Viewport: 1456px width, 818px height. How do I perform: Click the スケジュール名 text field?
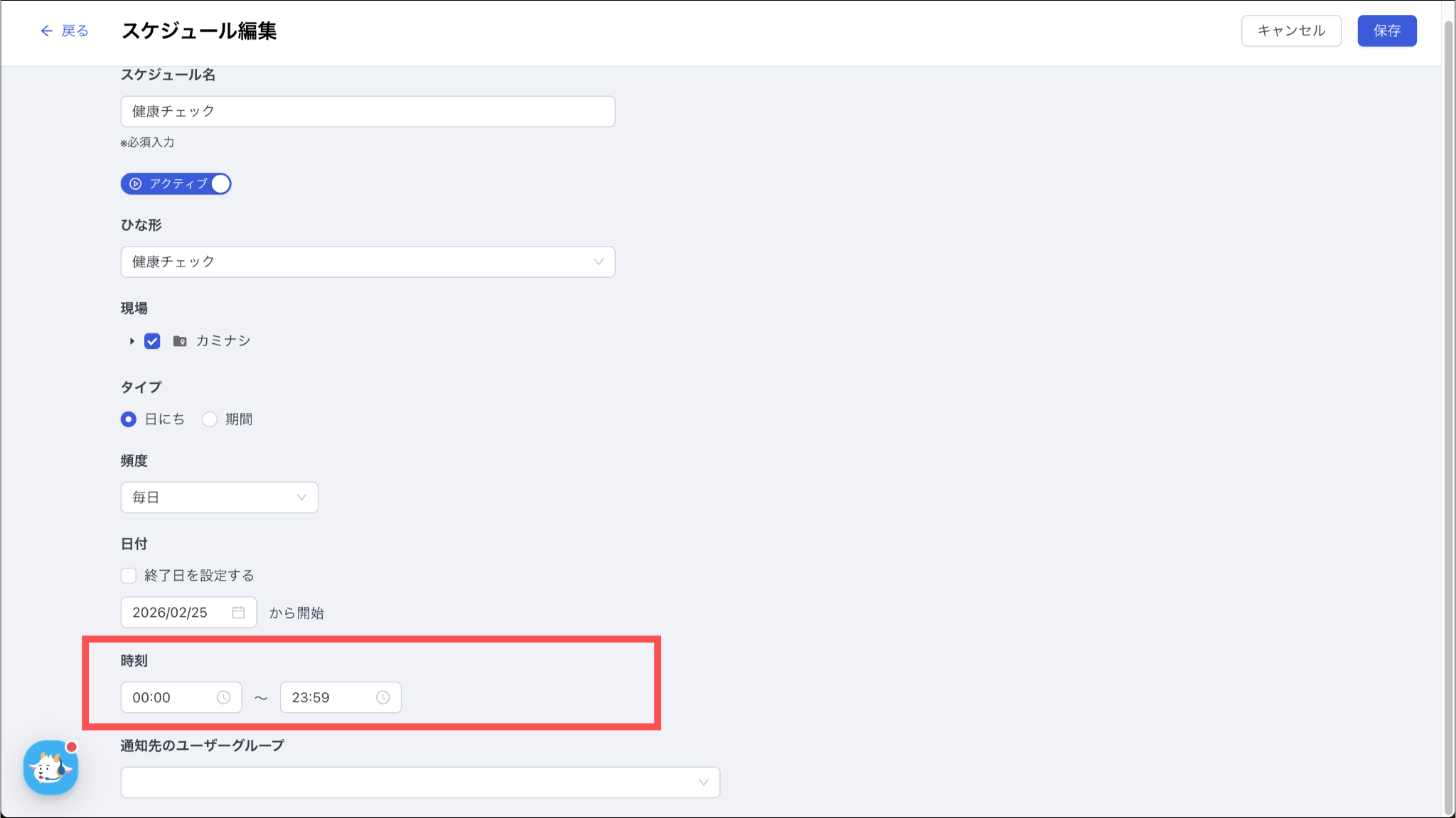pyautogui.click(x=368, y=112)
